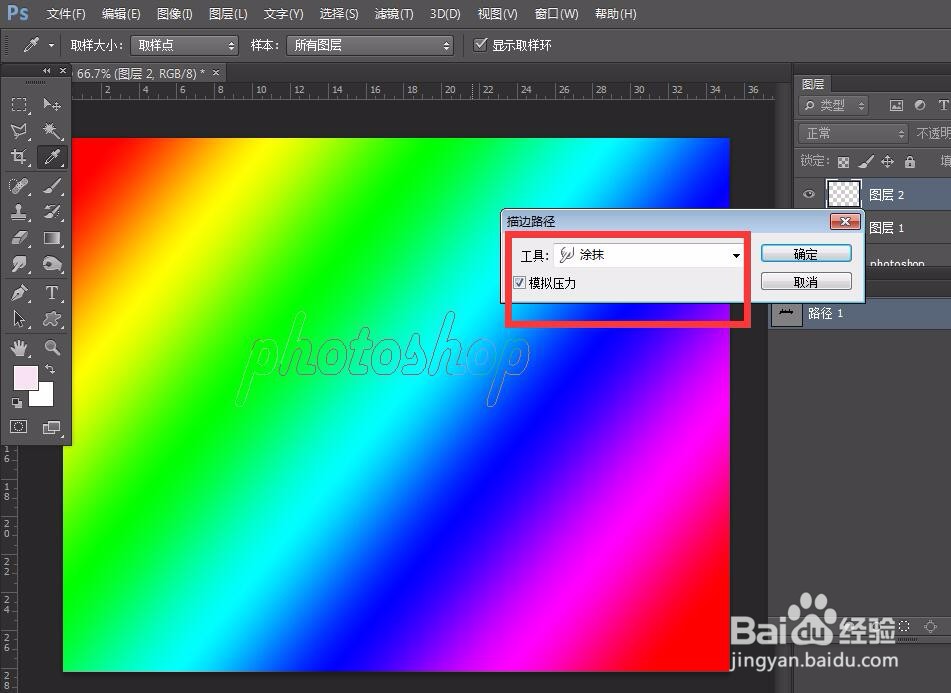Switch to the 图层 panel tab
Screen dimensions: 951x693
813,84
